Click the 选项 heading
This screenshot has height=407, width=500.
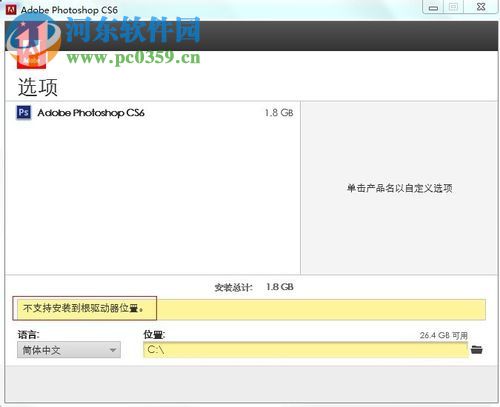point(38,87)
